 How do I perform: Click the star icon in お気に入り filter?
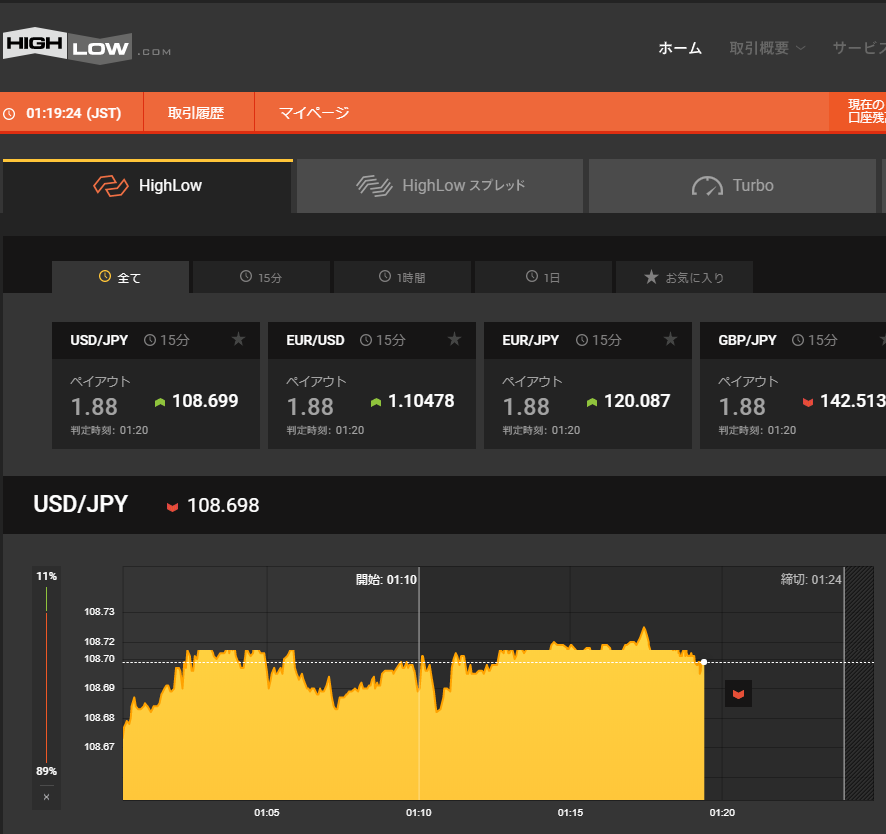point(652,276)
